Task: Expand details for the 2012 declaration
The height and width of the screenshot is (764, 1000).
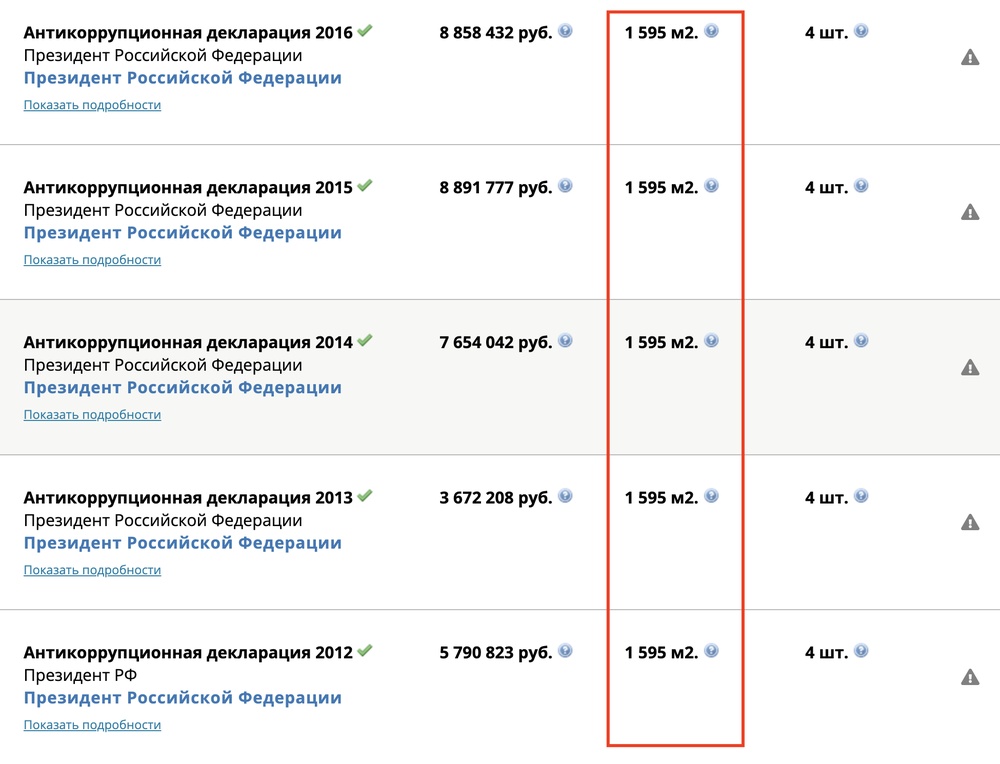Action: [92, 725]
